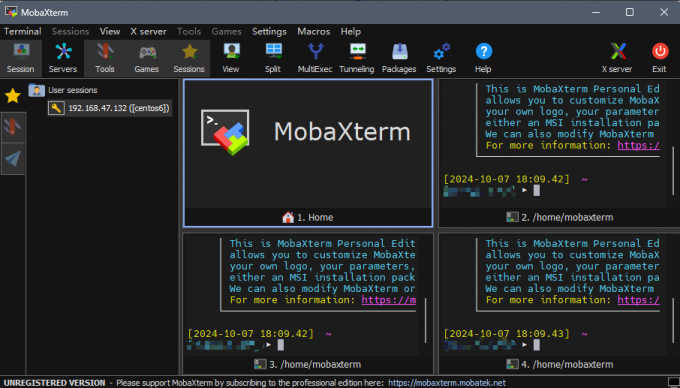680x388 pixels.
Task: Open the Tools menu
Action: [189, 31]
